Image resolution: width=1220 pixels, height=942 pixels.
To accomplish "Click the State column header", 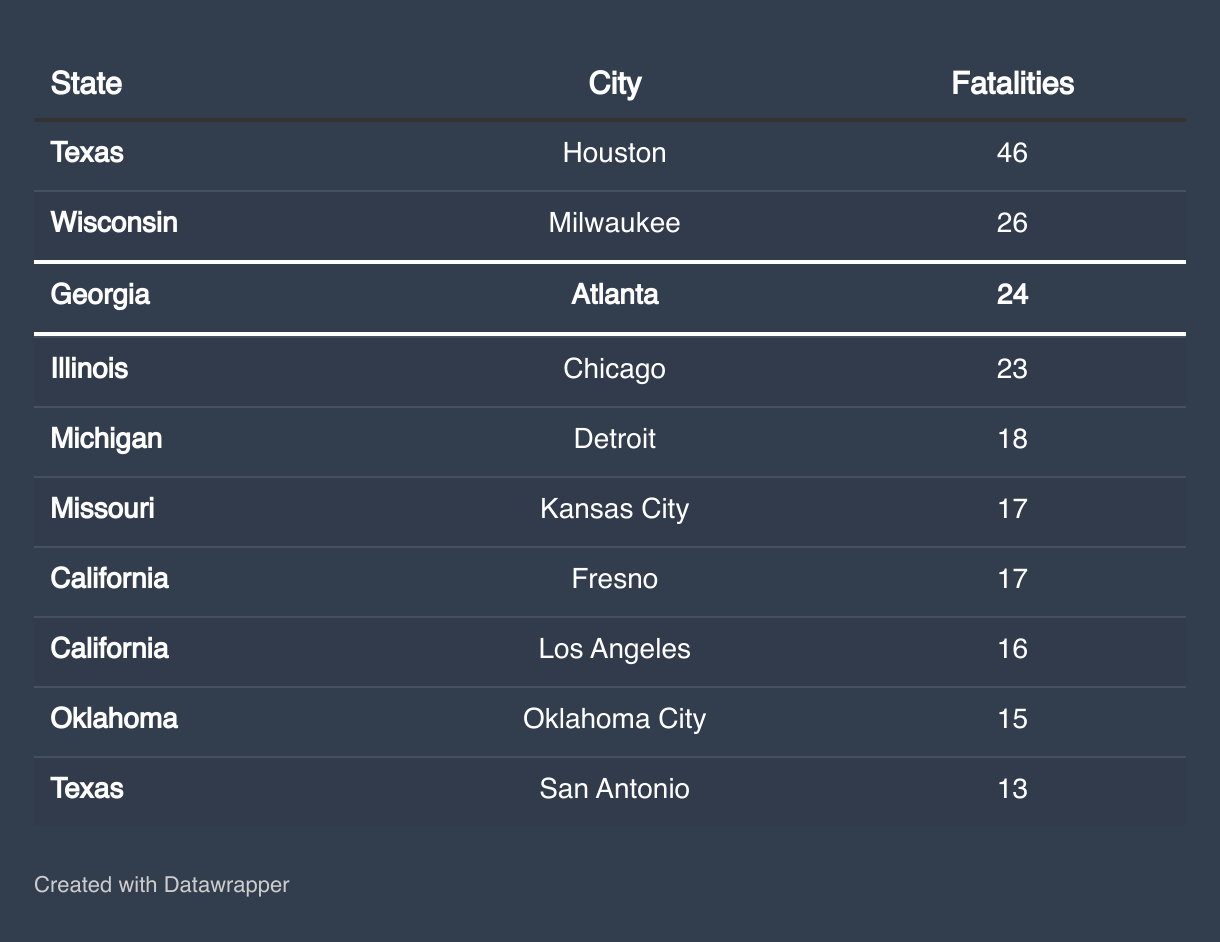I will coord(87,83).
